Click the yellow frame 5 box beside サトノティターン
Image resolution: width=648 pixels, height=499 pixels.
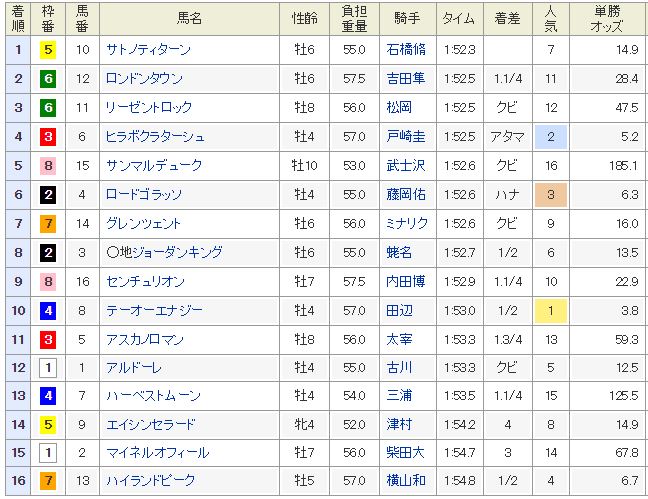pos(48,49)
